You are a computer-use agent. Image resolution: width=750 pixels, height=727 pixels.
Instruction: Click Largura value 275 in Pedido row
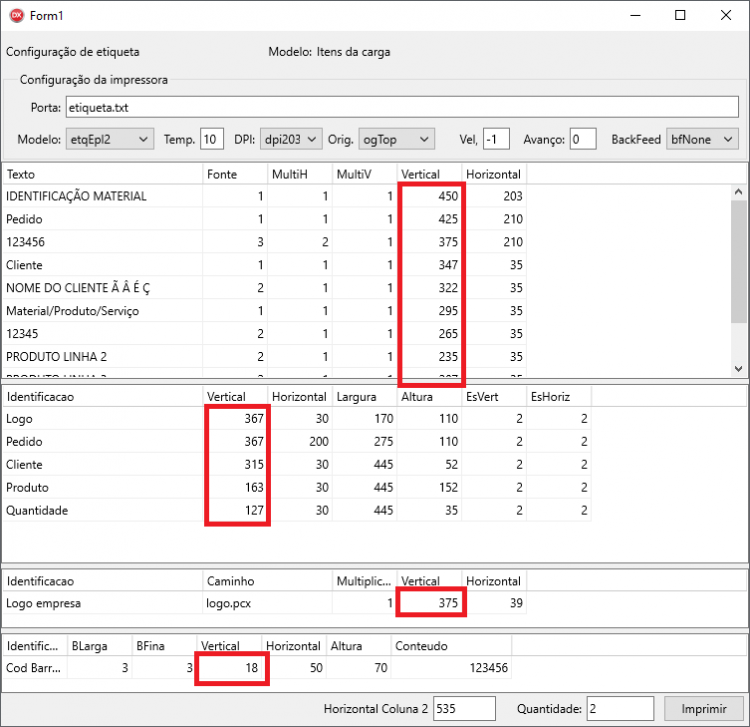(x=364, y=442)
